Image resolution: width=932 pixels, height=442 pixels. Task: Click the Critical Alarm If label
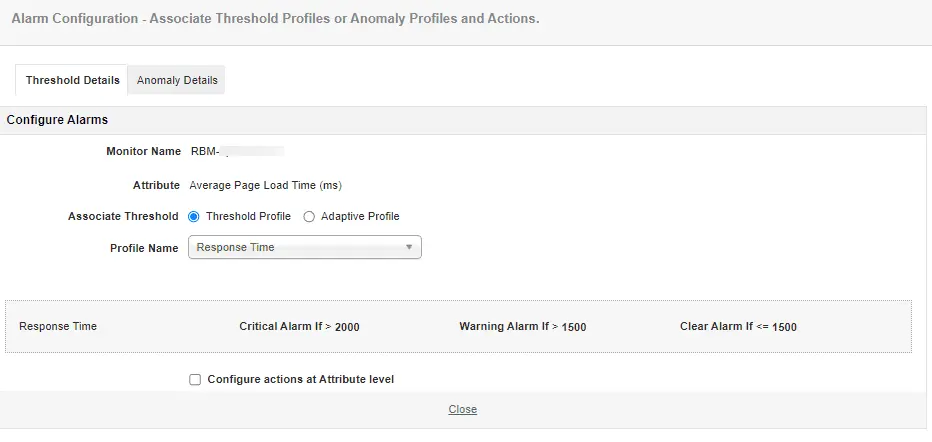tap(284, 326)
